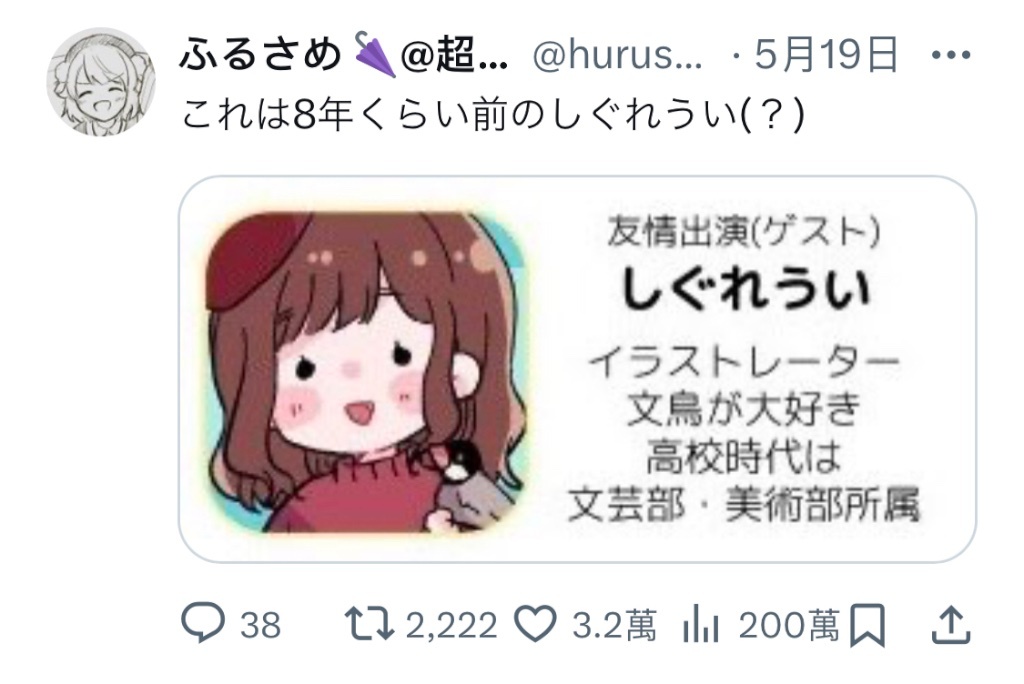The width and height of the screenshot is (1024, 684).
Task: Open the @hurus... handle link
Action: [x=617, y=55]
